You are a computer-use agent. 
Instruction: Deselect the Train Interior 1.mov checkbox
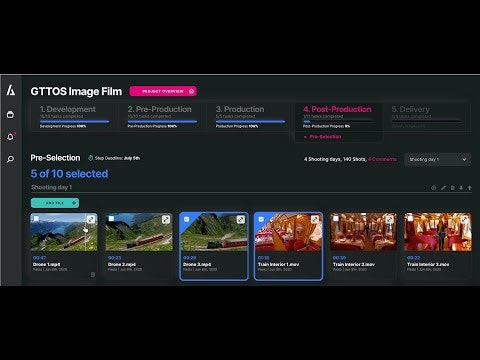[261, 219]
